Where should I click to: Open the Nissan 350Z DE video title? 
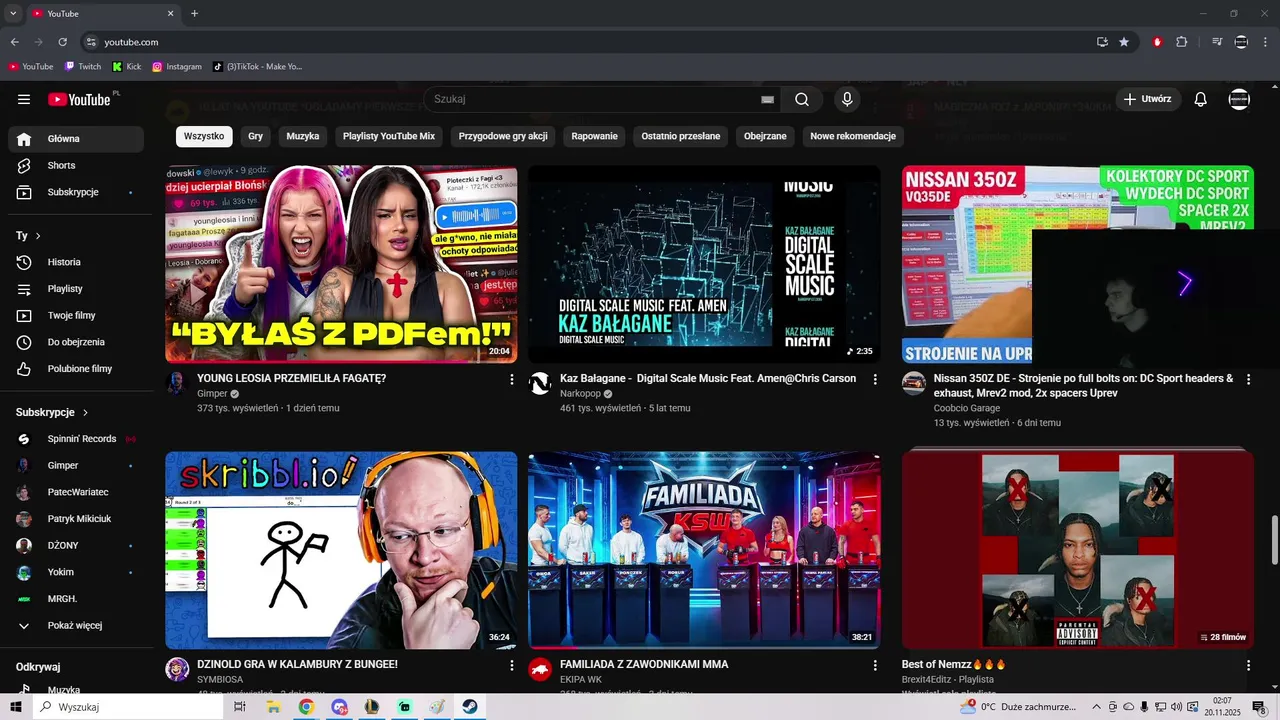click(x=1083, y=386)
